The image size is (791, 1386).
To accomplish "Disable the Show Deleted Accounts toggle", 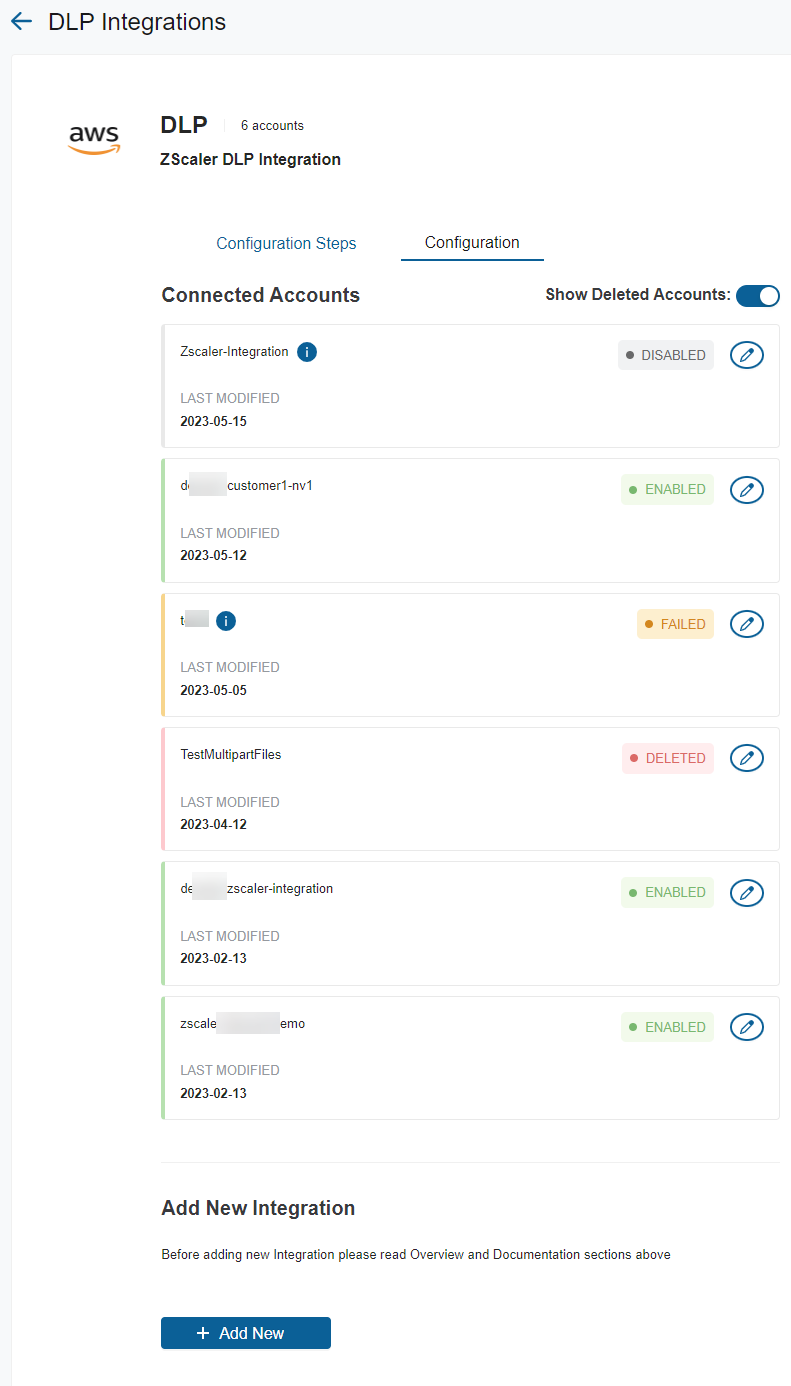I will tap(757, 296).
